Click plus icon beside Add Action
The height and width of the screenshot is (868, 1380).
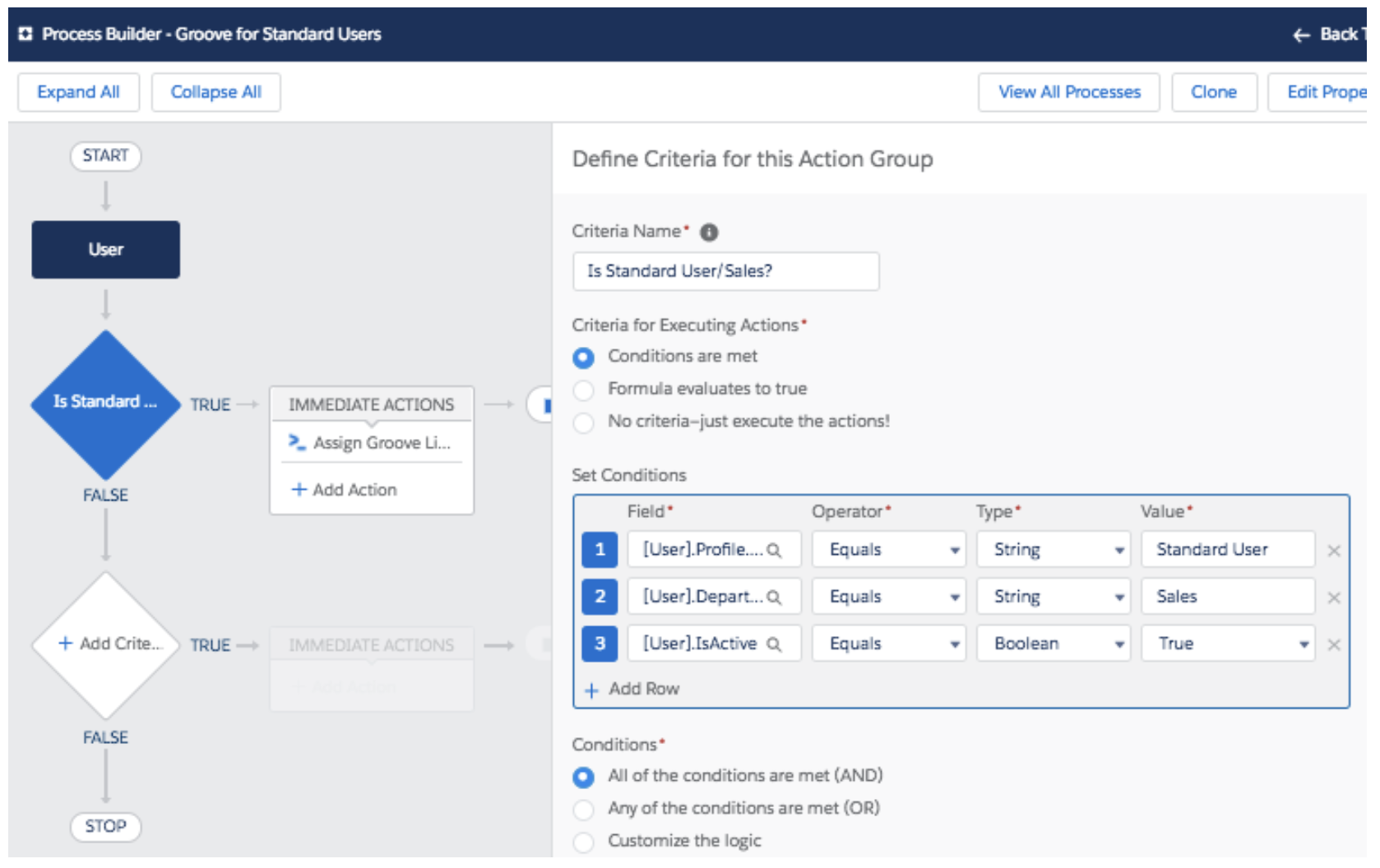tap(299, 489)
